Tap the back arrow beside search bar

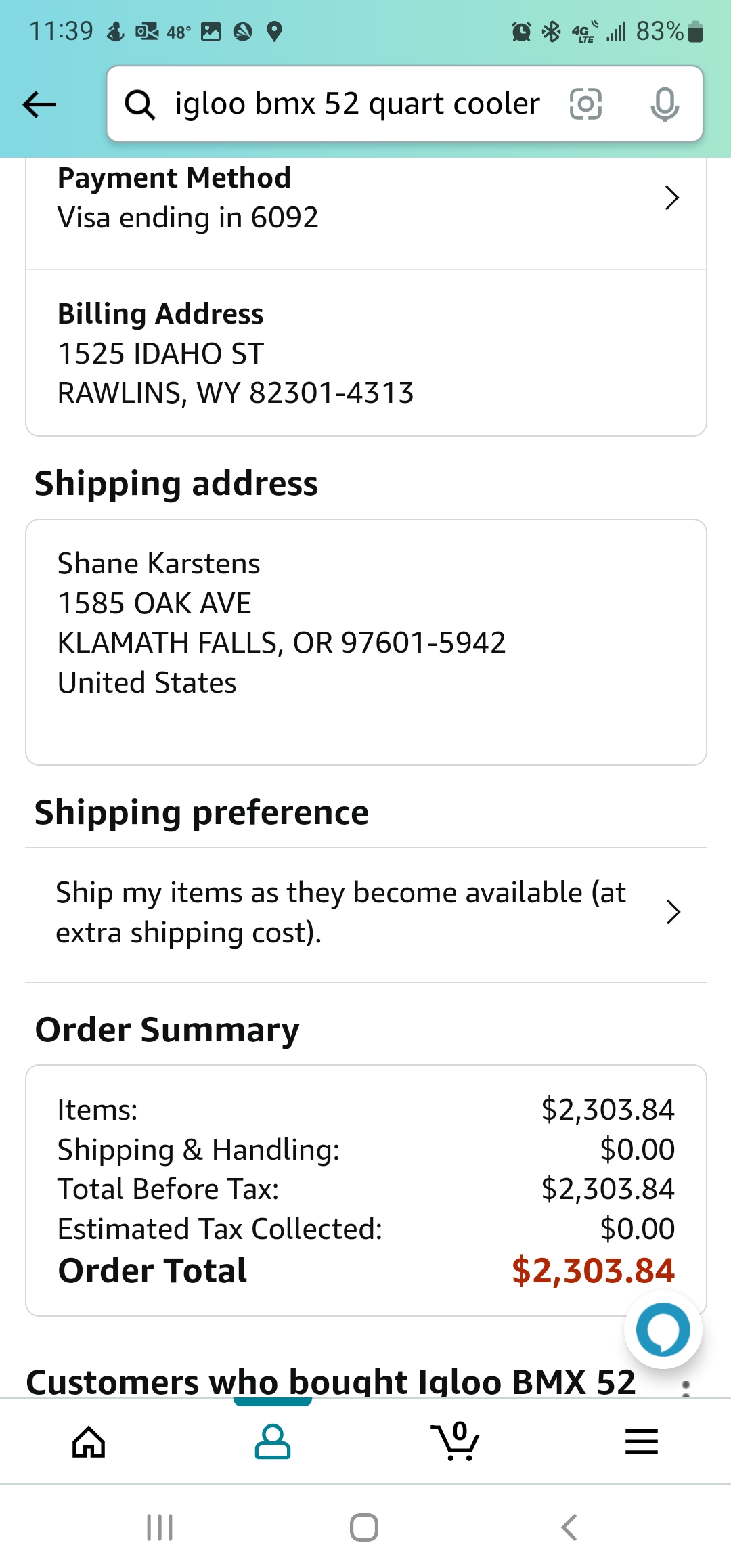[x=39, y=105]
